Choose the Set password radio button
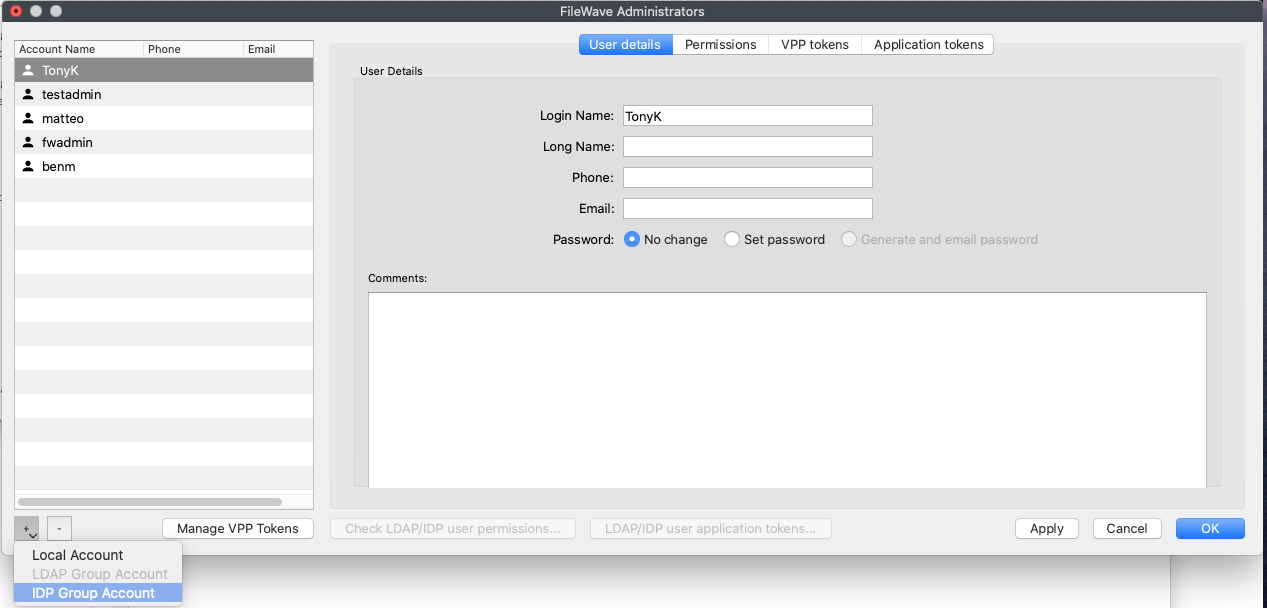The width and height of the screenshot is (1267, 608). coord(732,240)
